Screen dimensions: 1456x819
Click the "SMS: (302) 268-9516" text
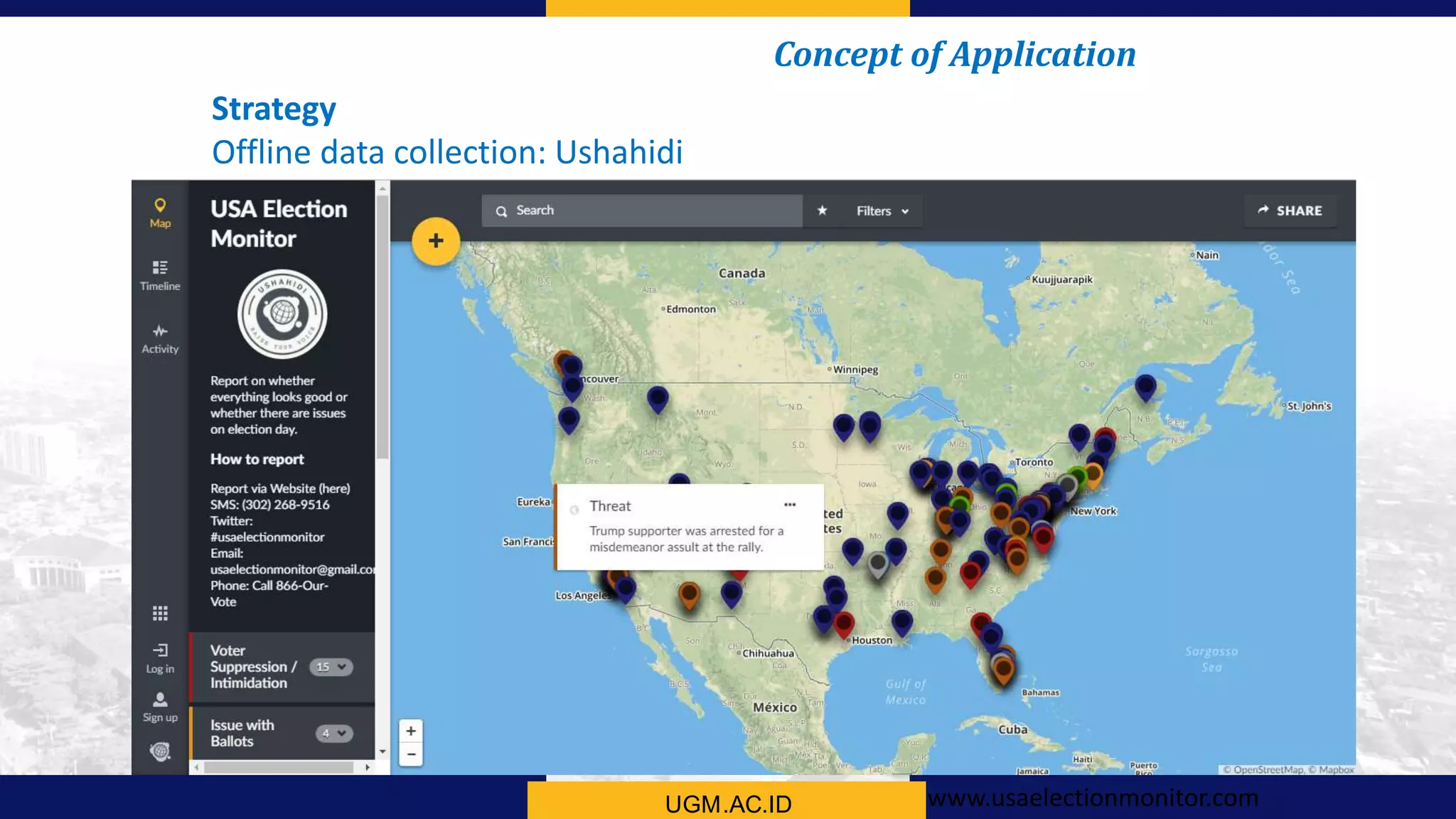269,505
